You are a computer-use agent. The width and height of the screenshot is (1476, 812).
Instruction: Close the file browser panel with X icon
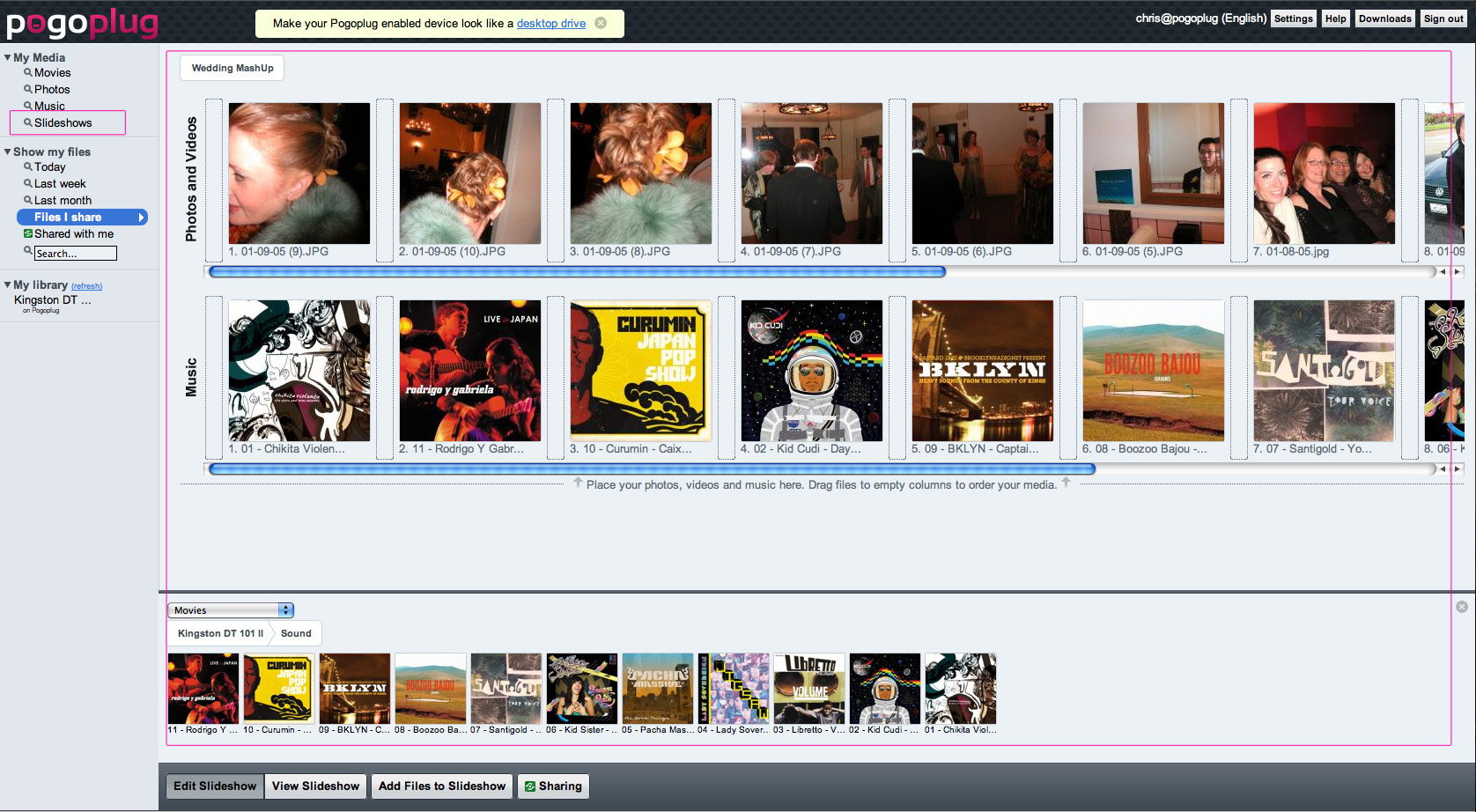1462,607
